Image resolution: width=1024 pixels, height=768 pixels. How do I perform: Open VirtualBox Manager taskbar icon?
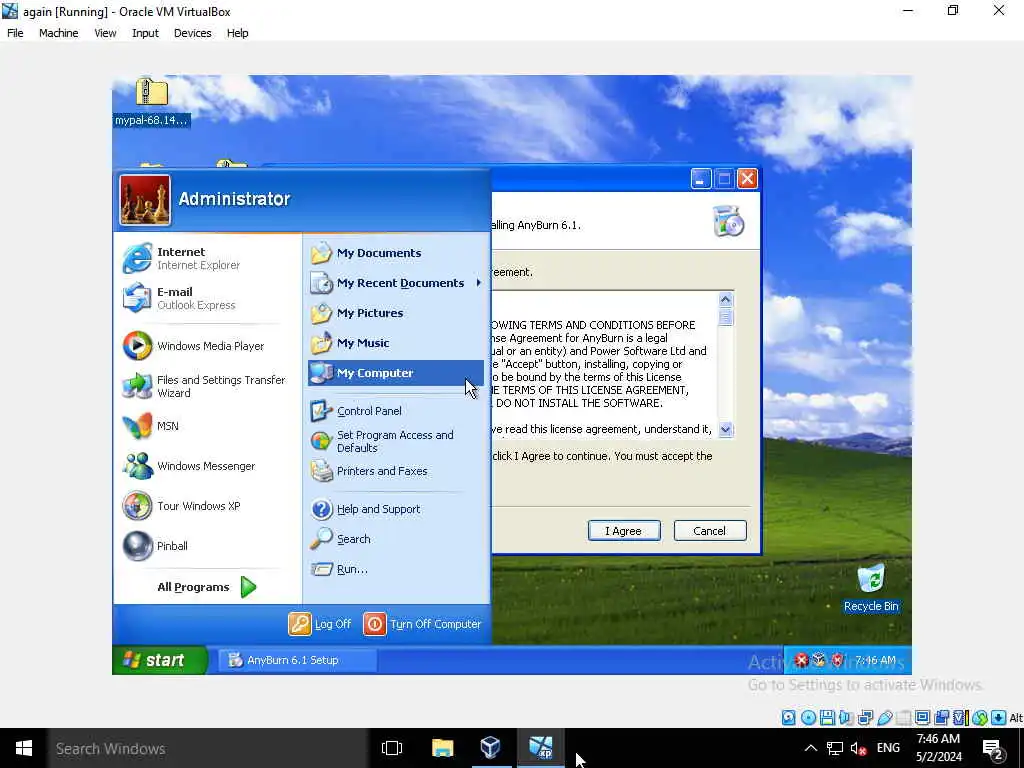(490, 748)
